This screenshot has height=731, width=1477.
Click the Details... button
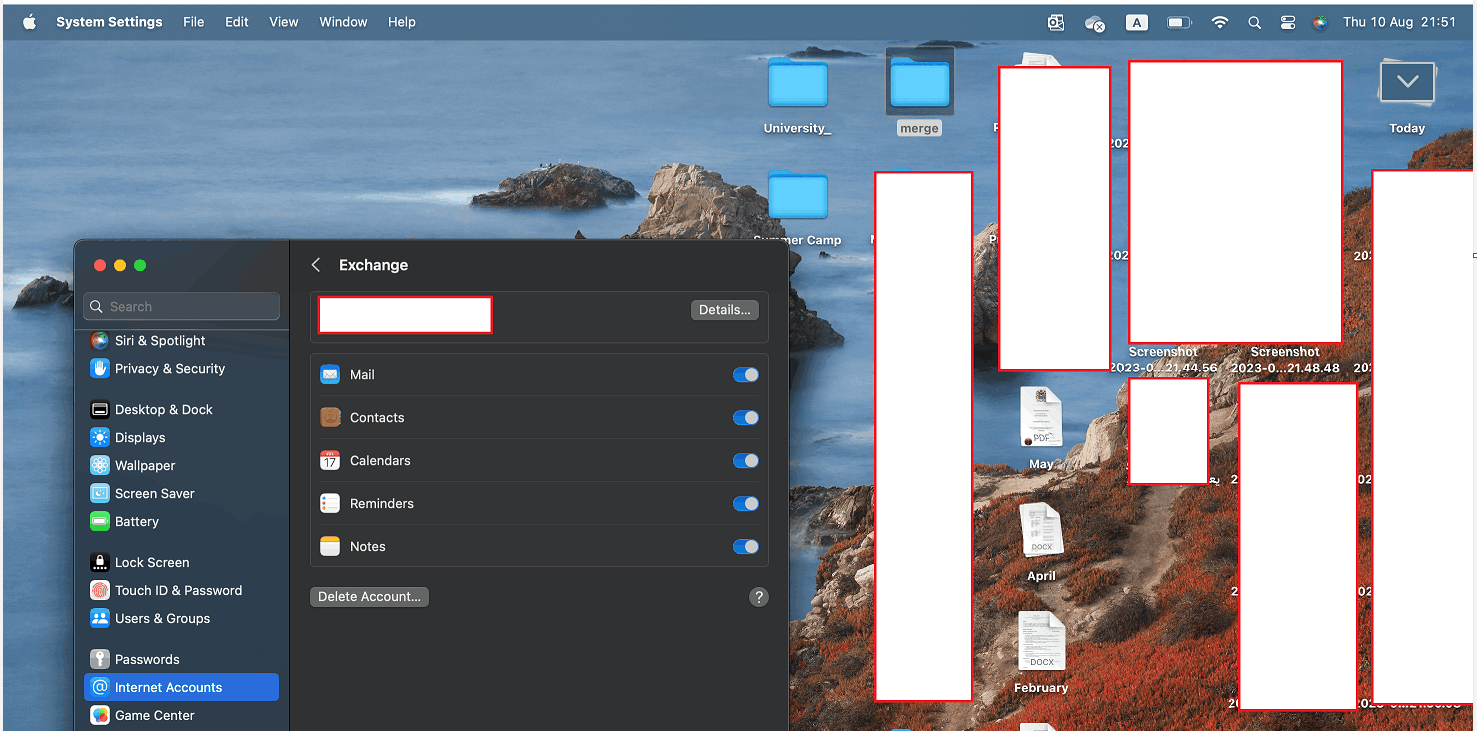click(x=725, y=310)
